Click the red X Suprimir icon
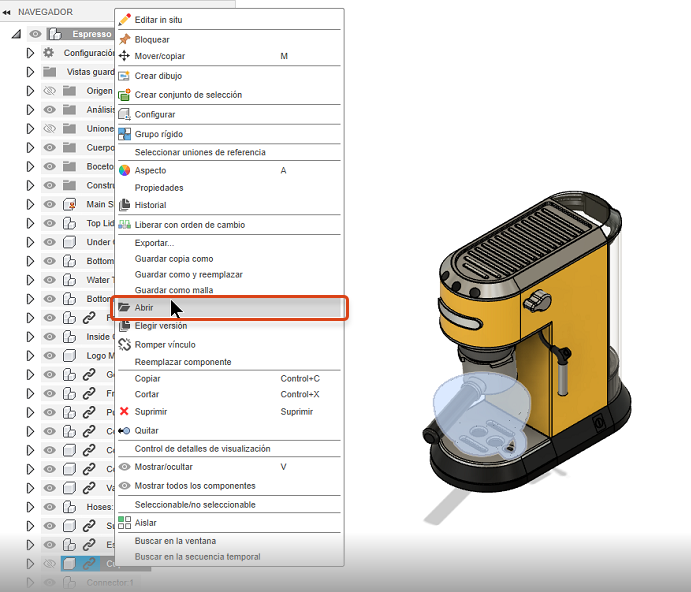The image size is (691, 592). pos(124,411)
